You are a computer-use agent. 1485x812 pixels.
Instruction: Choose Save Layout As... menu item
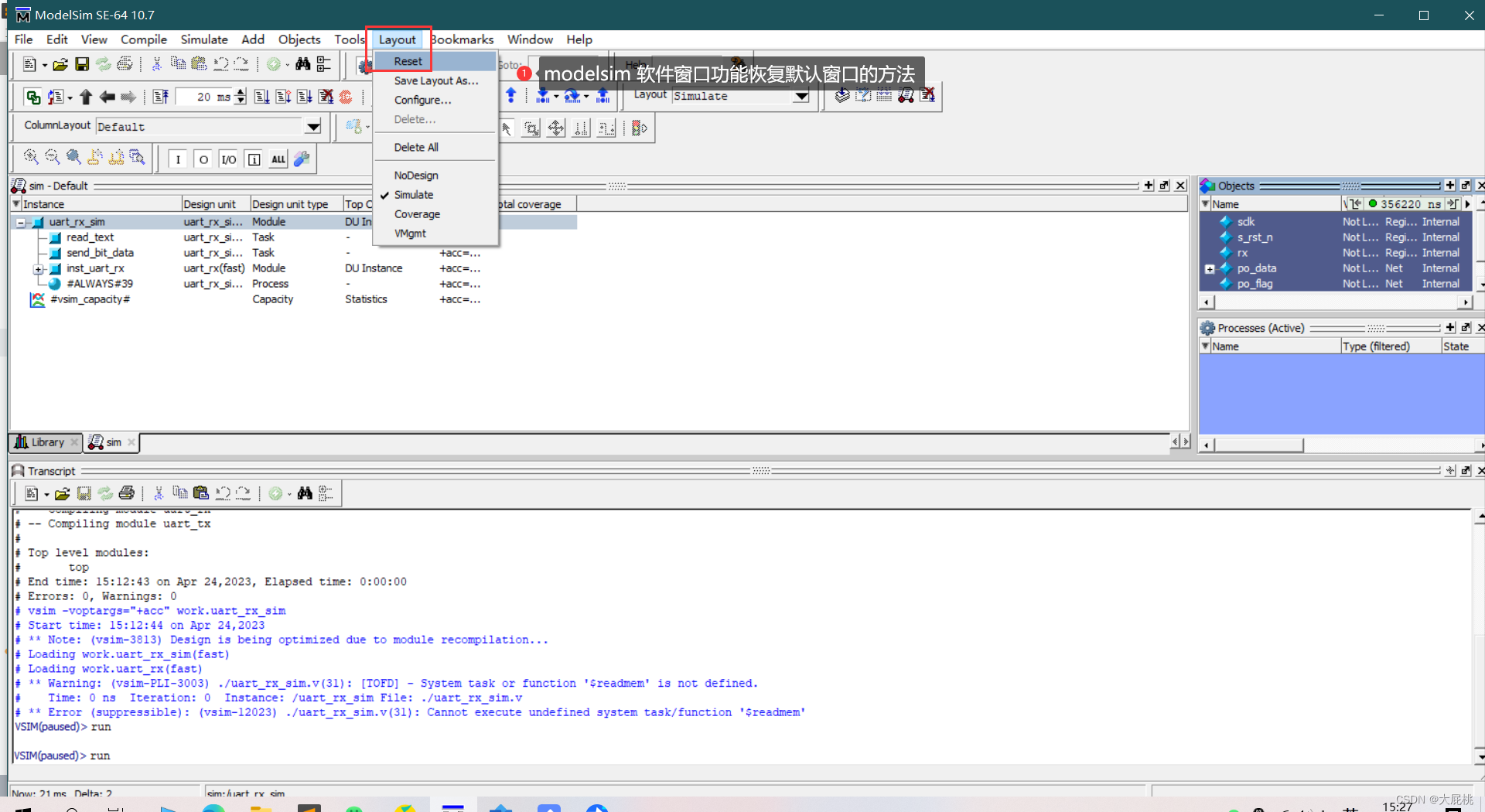pos(435,80)
